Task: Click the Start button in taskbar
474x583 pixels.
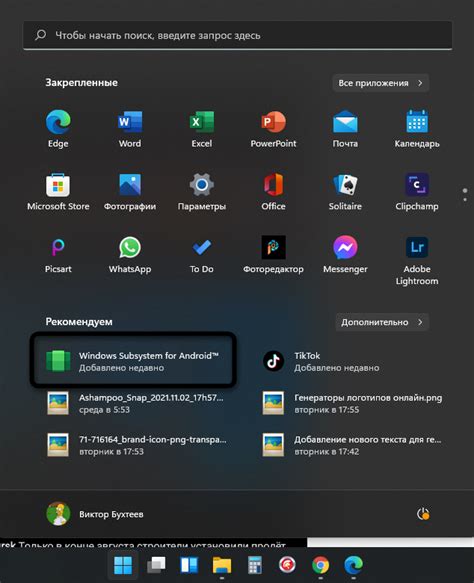Action: point(123,565)
